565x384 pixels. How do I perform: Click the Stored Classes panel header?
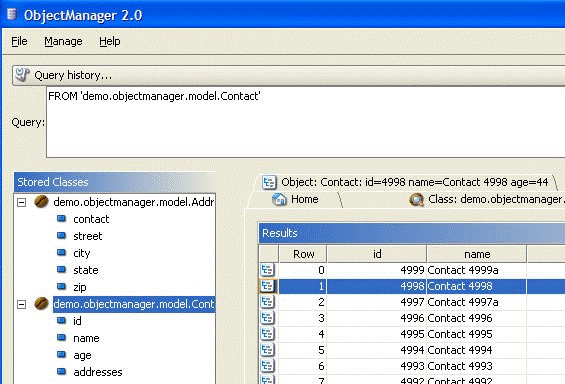click(x=115, y=182)
